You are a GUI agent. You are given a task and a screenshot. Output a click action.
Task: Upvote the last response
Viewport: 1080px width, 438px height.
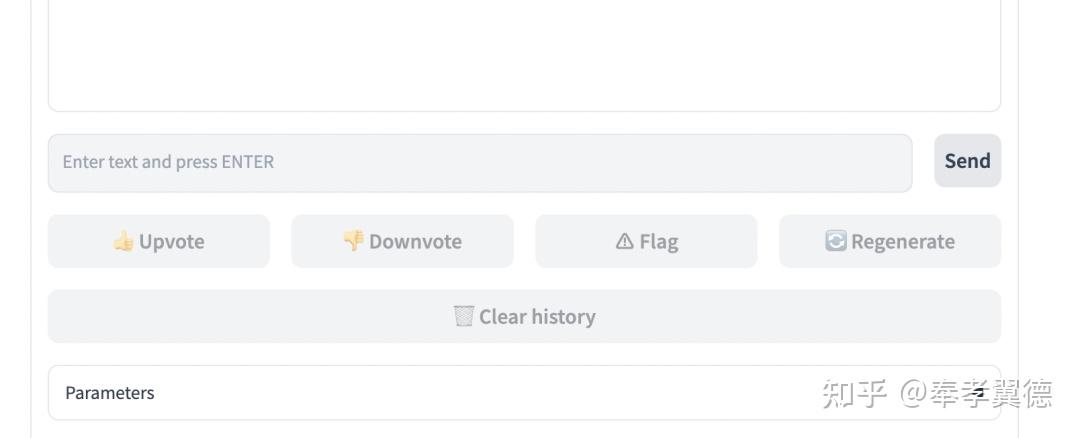click(x=159, y=241)
